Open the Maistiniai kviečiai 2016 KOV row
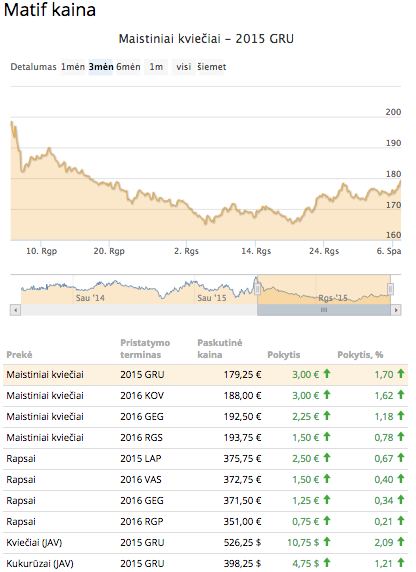 205,396
